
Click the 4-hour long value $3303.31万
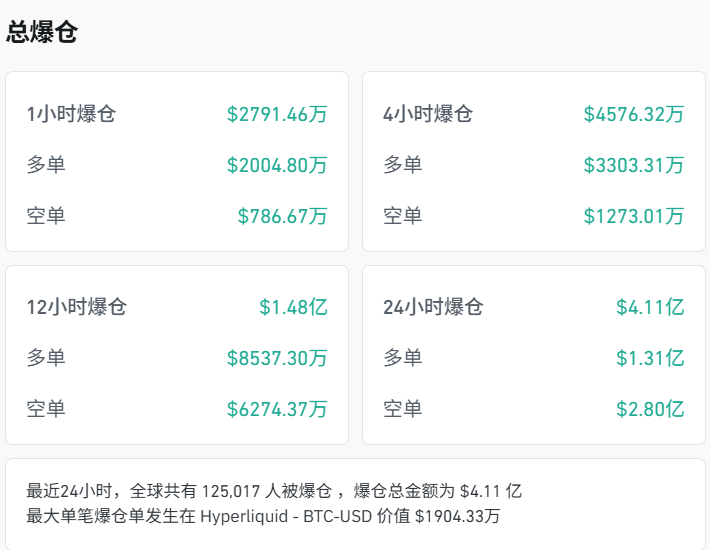[x=634, y=165]
